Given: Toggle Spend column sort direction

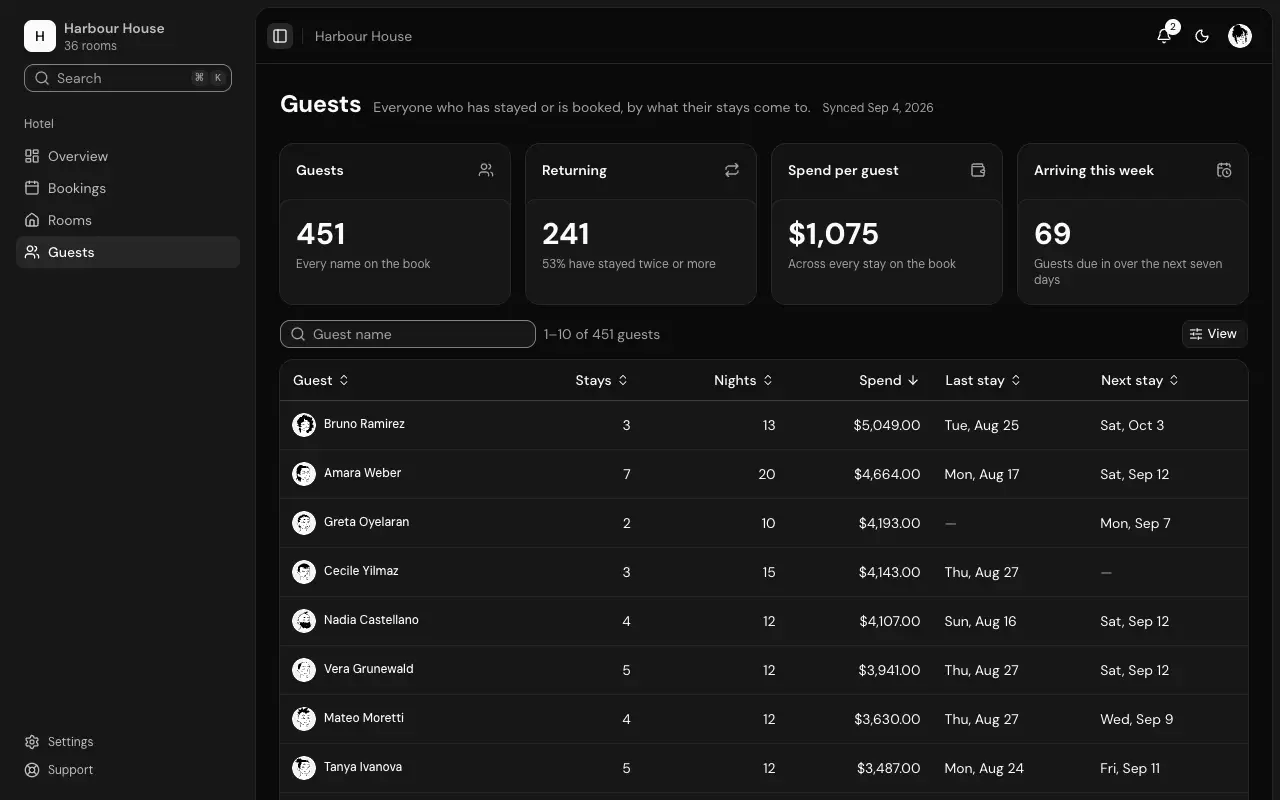Looking at the screenshot, I should (889, 380).
